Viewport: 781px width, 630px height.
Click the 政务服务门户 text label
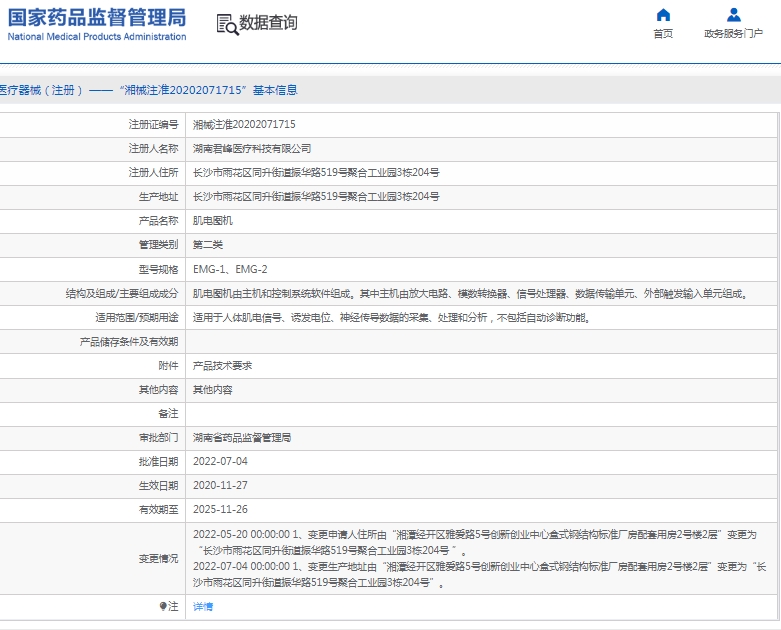(733, 33)
